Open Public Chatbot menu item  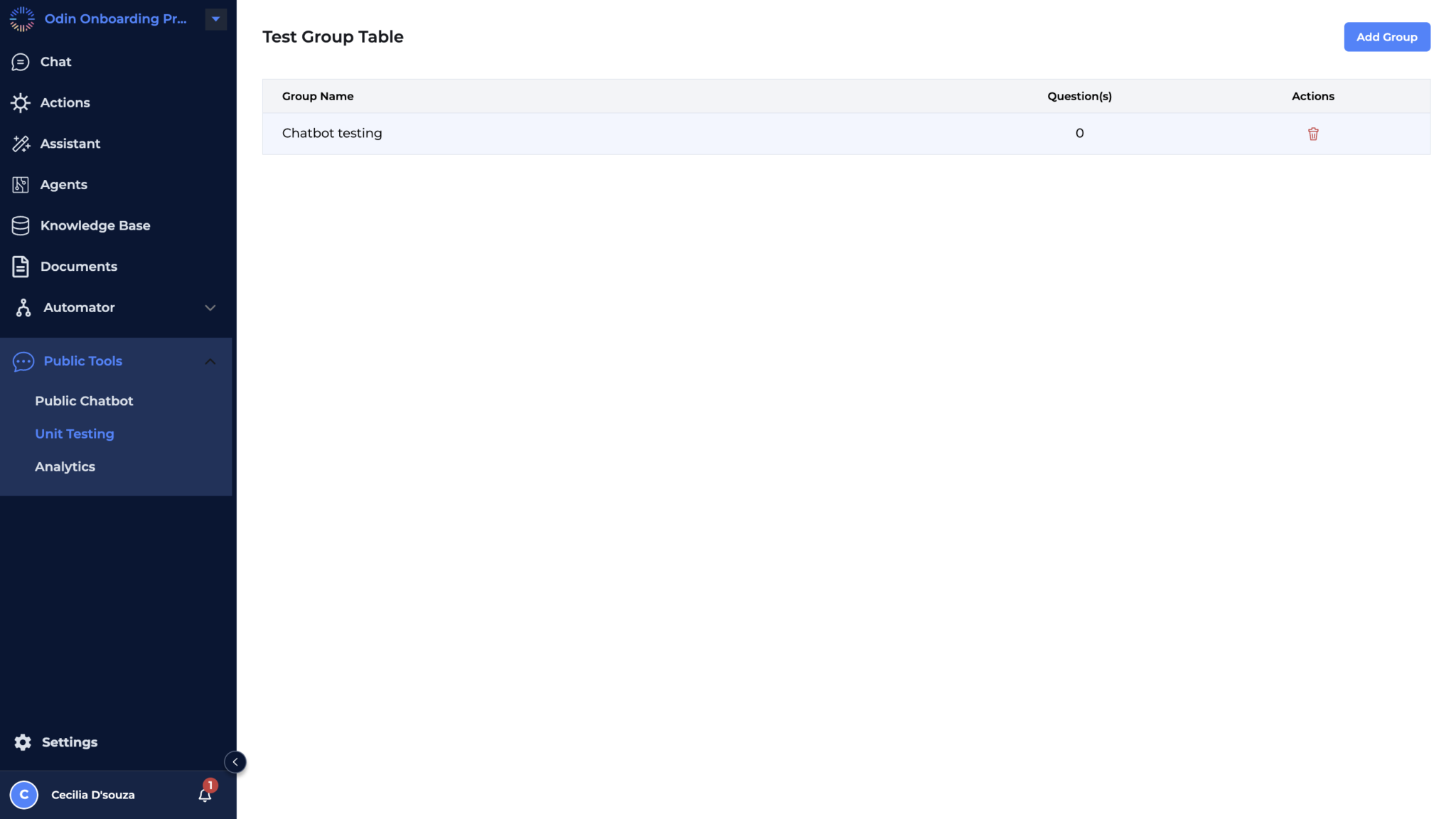(84, 401)
